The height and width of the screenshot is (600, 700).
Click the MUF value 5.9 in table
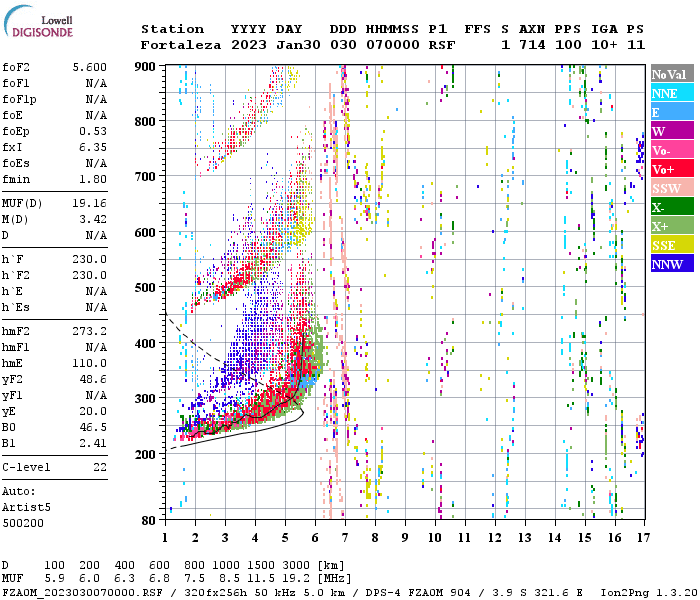(54, 579)
